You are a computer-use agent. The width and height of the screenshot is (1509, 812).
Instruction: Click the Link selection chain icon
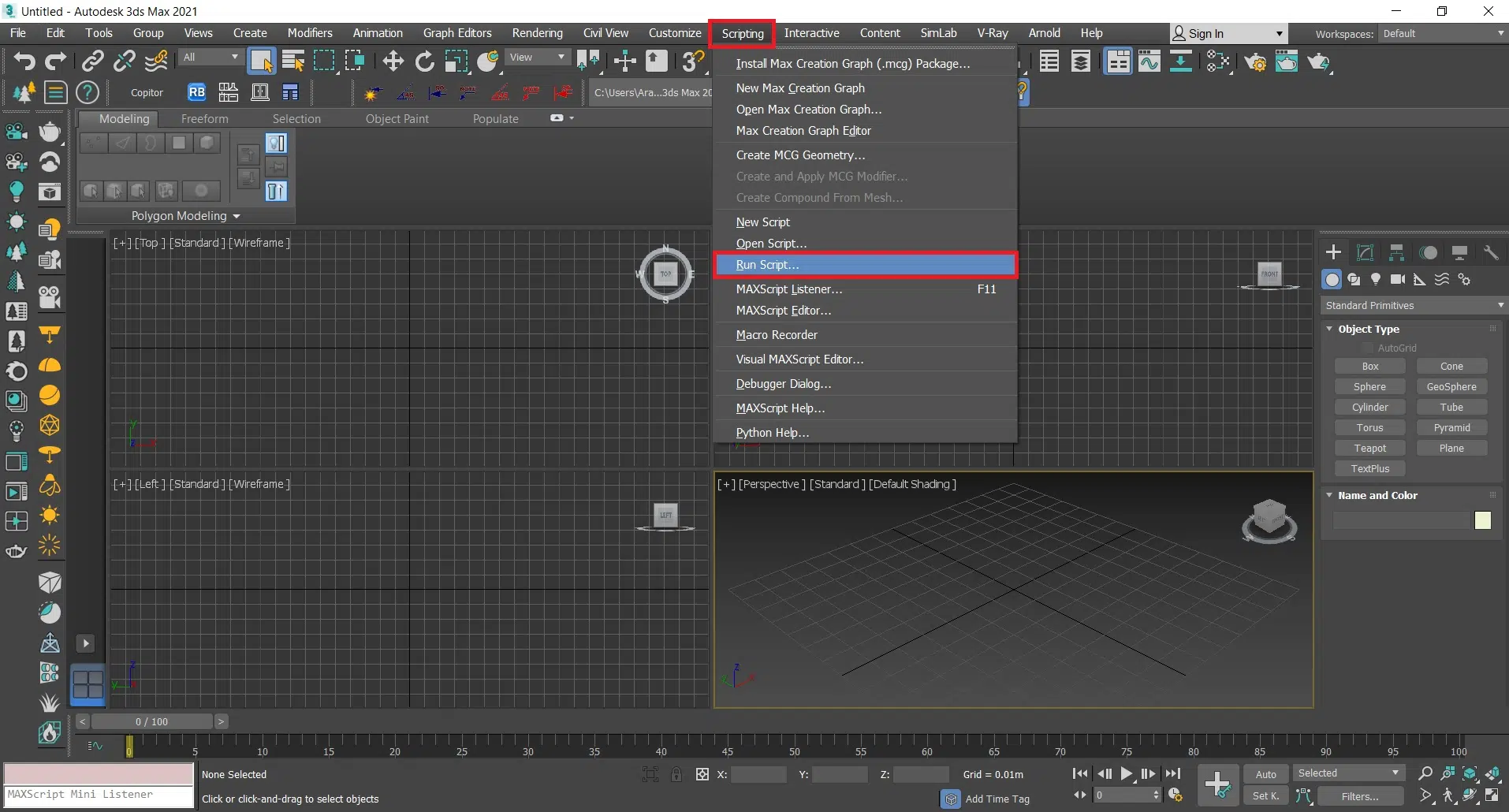tap(93, 61)
